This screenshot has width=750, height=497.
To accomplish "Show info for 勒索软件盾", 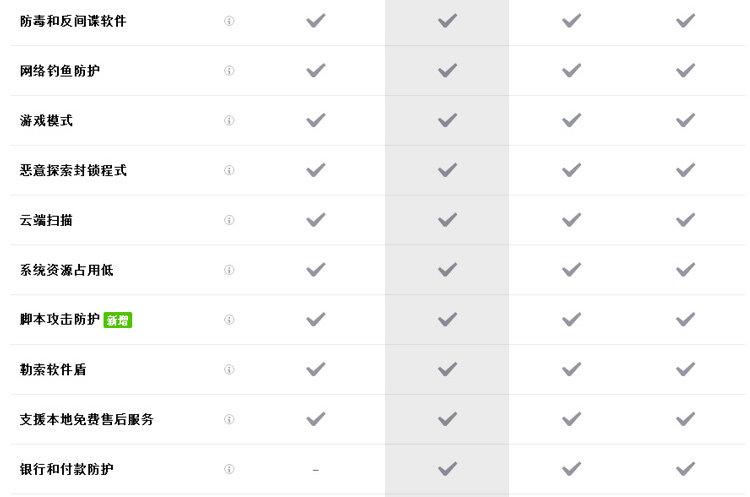I will tap(229, 369).
